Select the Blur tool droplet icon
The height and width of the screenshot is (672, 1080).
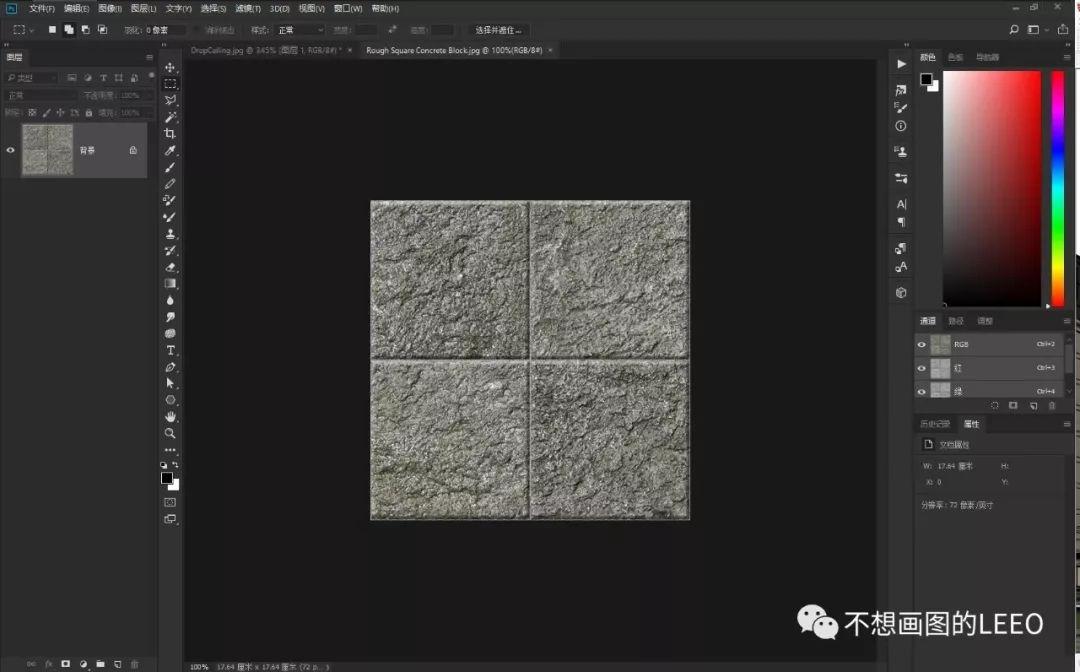(170, 300)
